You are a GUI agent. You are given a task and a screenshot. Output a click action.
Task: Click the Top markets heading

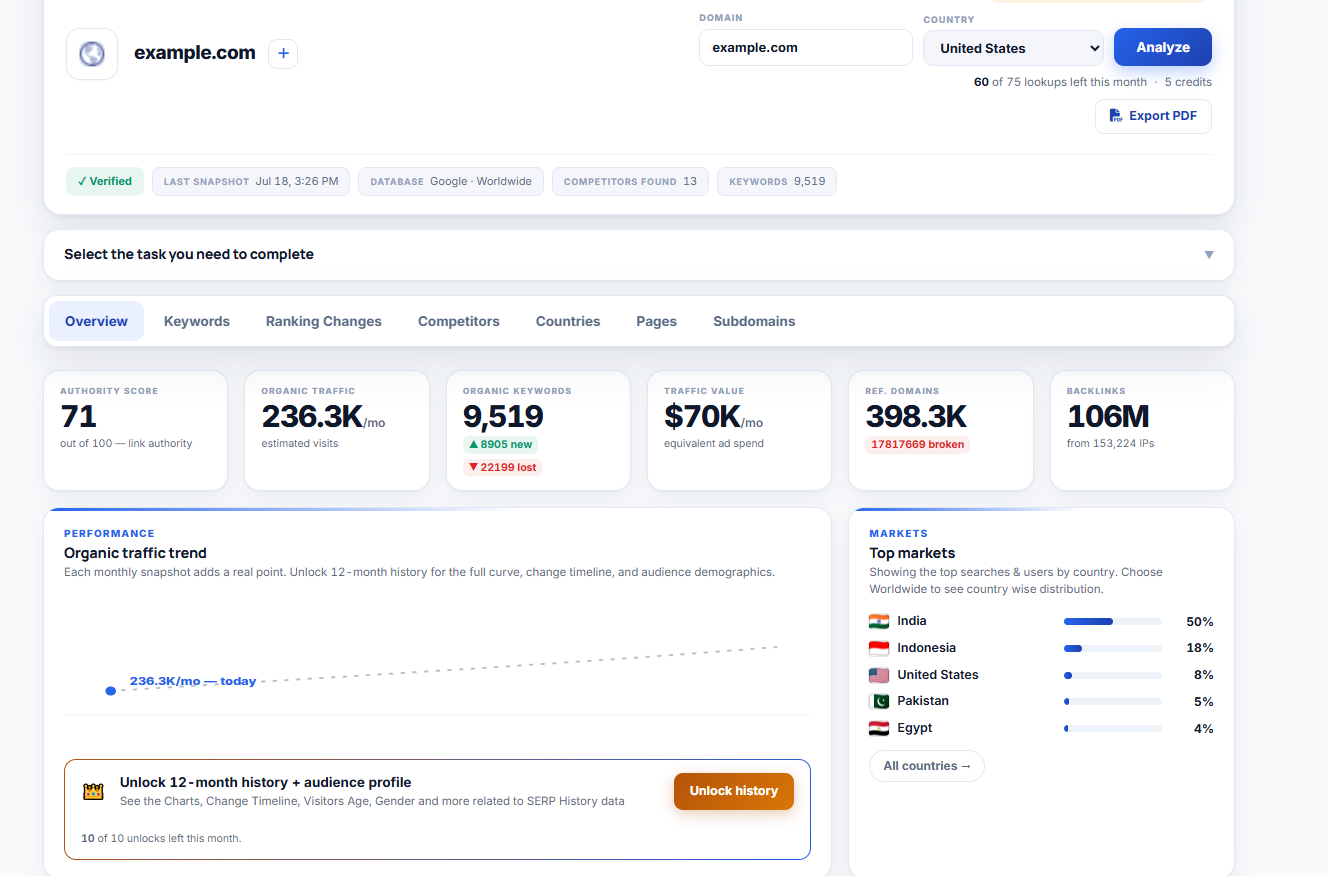pyautogui.click(x=912, y=553)
